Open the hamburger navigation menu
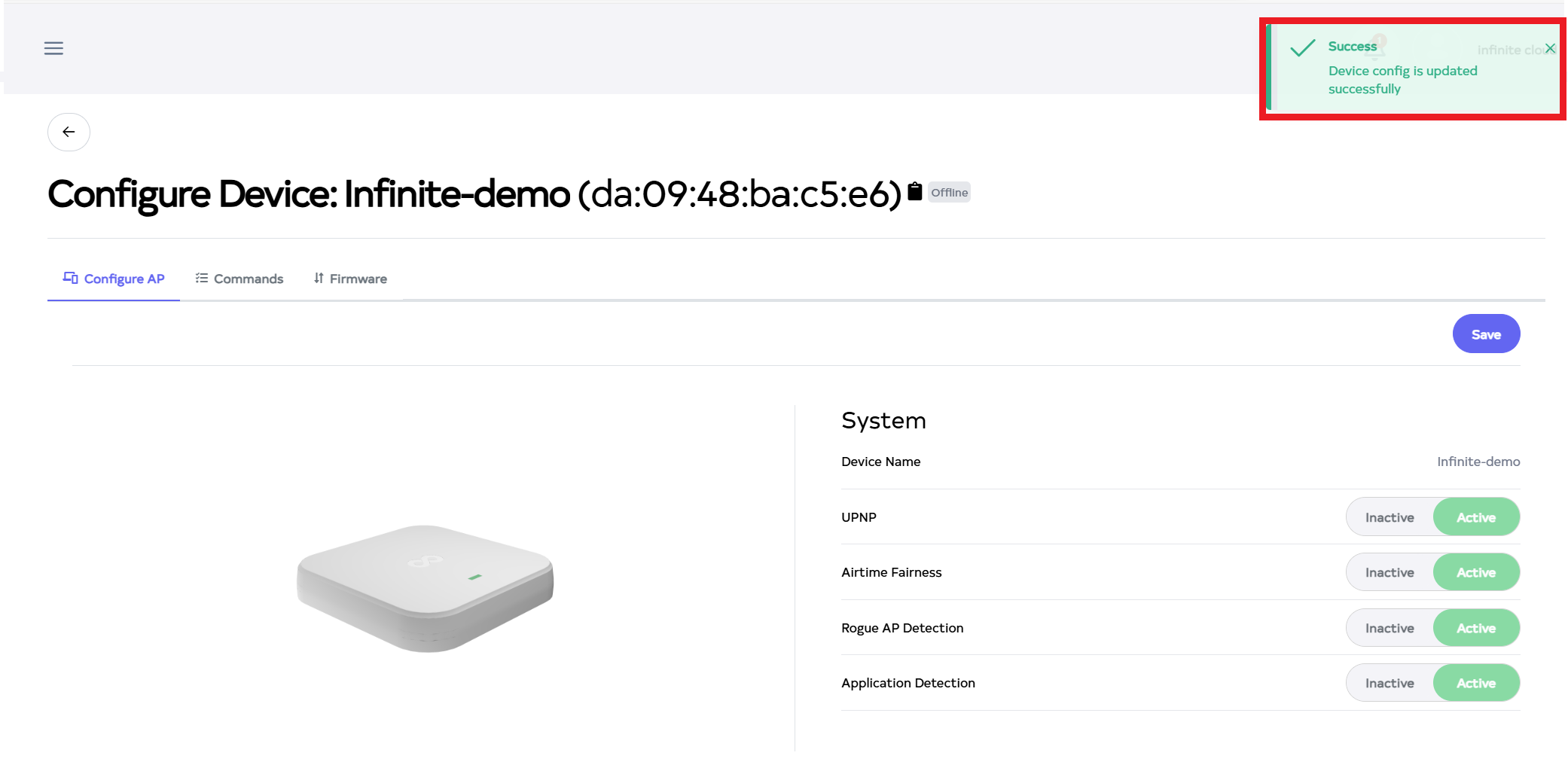 click(53, 49)
